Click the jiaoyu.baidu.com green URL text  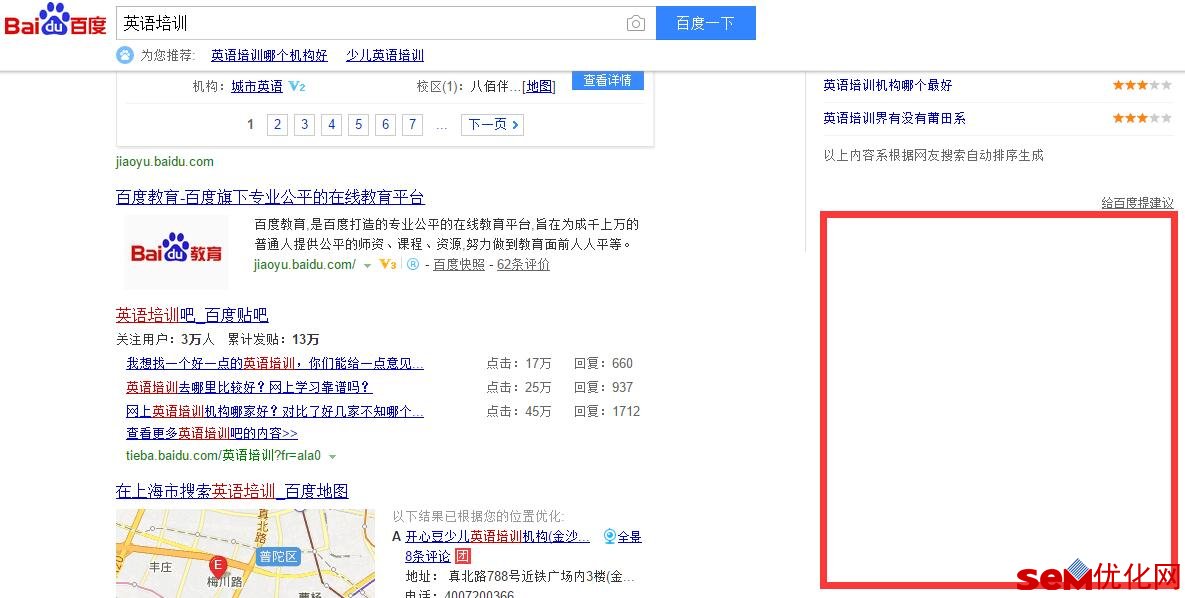coord(165,161)
